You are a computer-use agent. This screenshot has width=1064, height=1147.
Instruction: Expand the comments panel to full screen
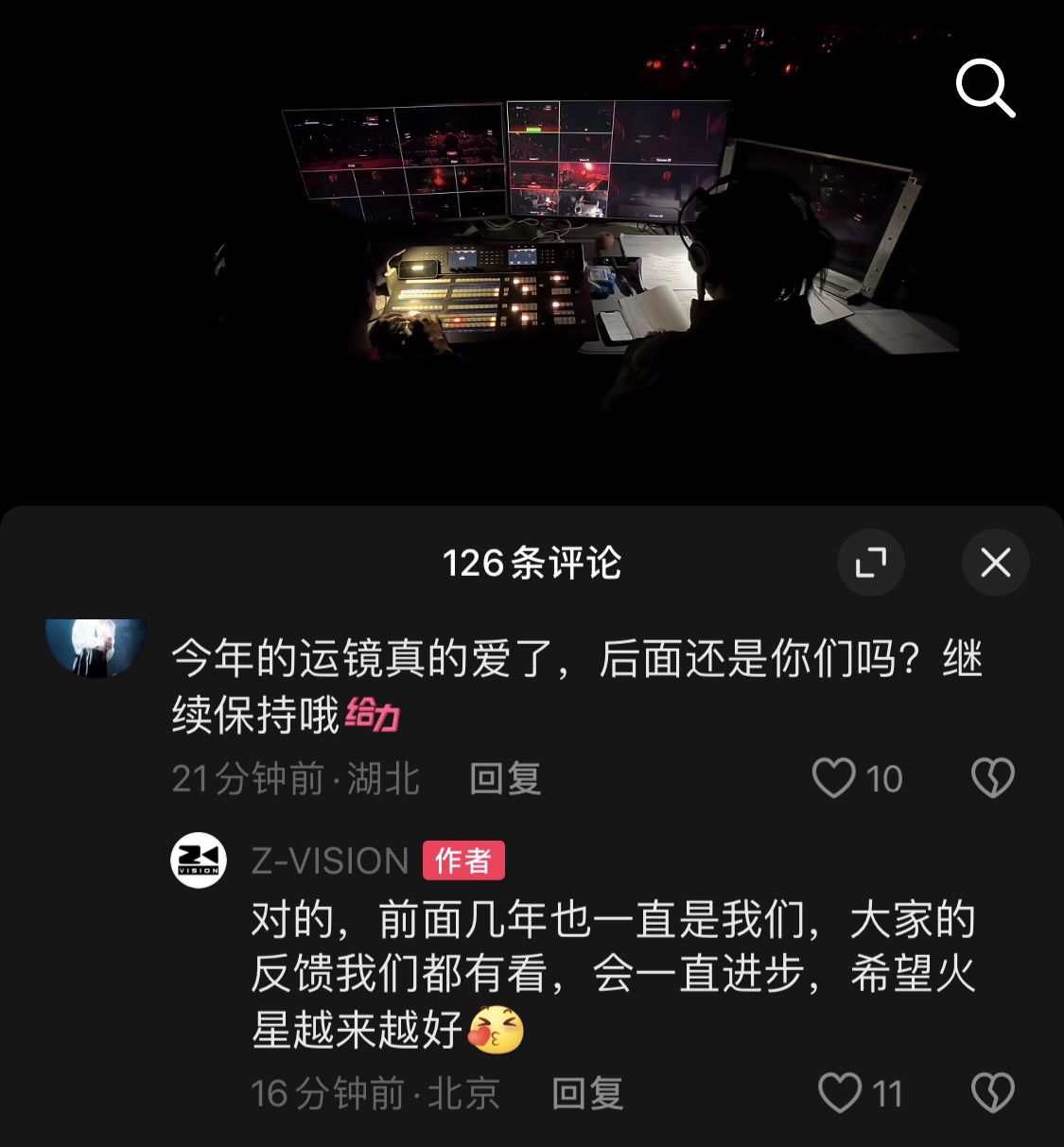tap(871, 563)
